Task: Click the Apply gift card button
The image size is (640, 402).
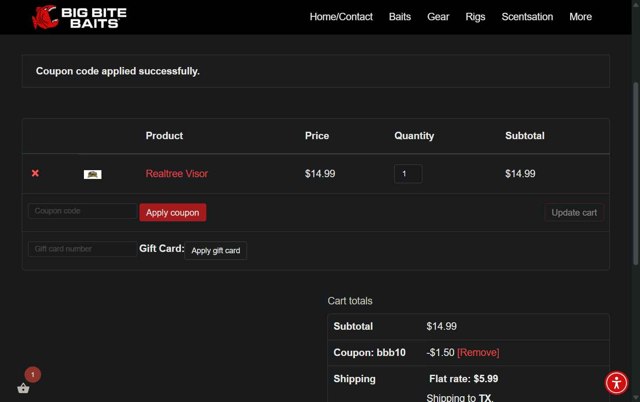Action: (216, 251)
